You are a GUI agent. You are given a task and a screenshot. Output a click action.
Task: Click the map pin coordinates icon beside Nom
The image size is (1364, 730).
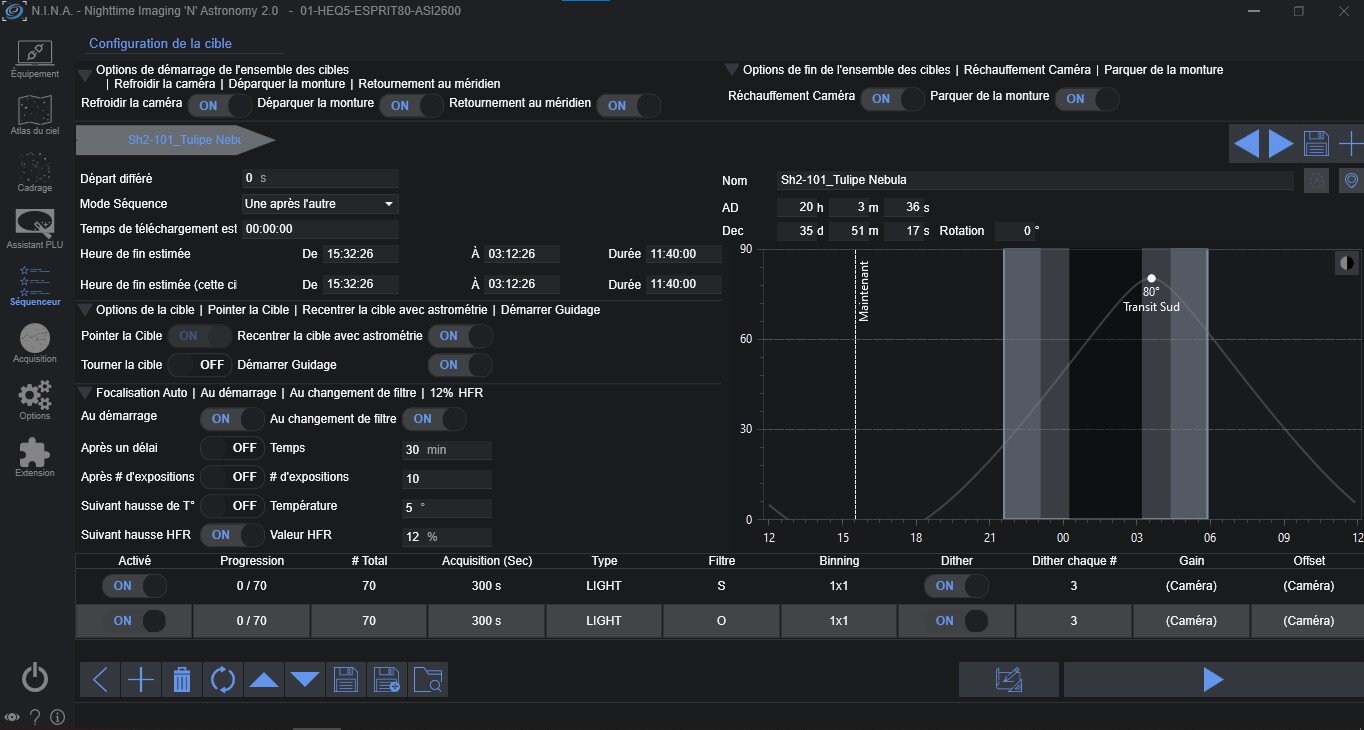tap(1351, 180)
